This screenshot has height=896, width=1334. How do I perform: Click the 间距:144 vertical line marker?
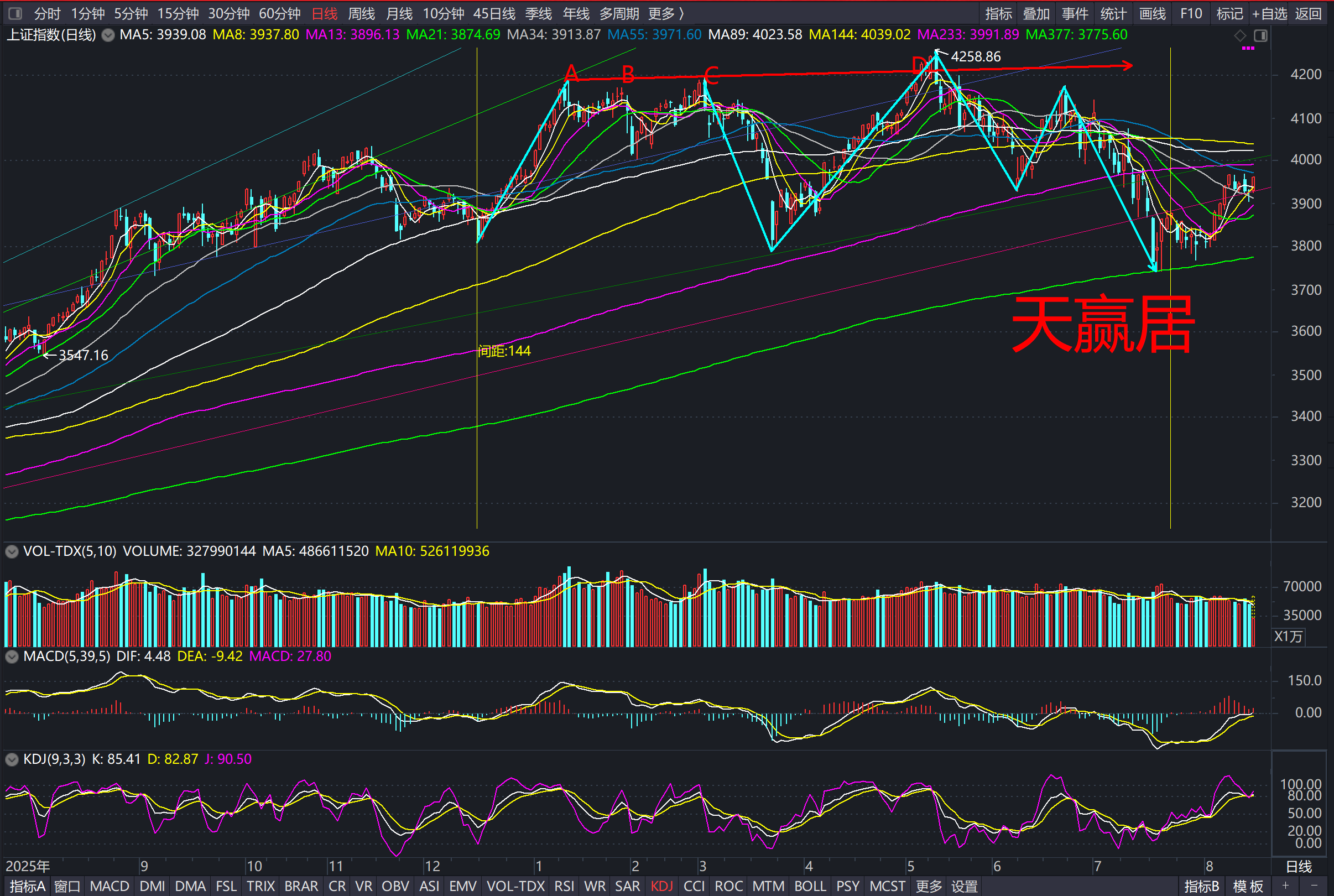(x=504, y=351)
